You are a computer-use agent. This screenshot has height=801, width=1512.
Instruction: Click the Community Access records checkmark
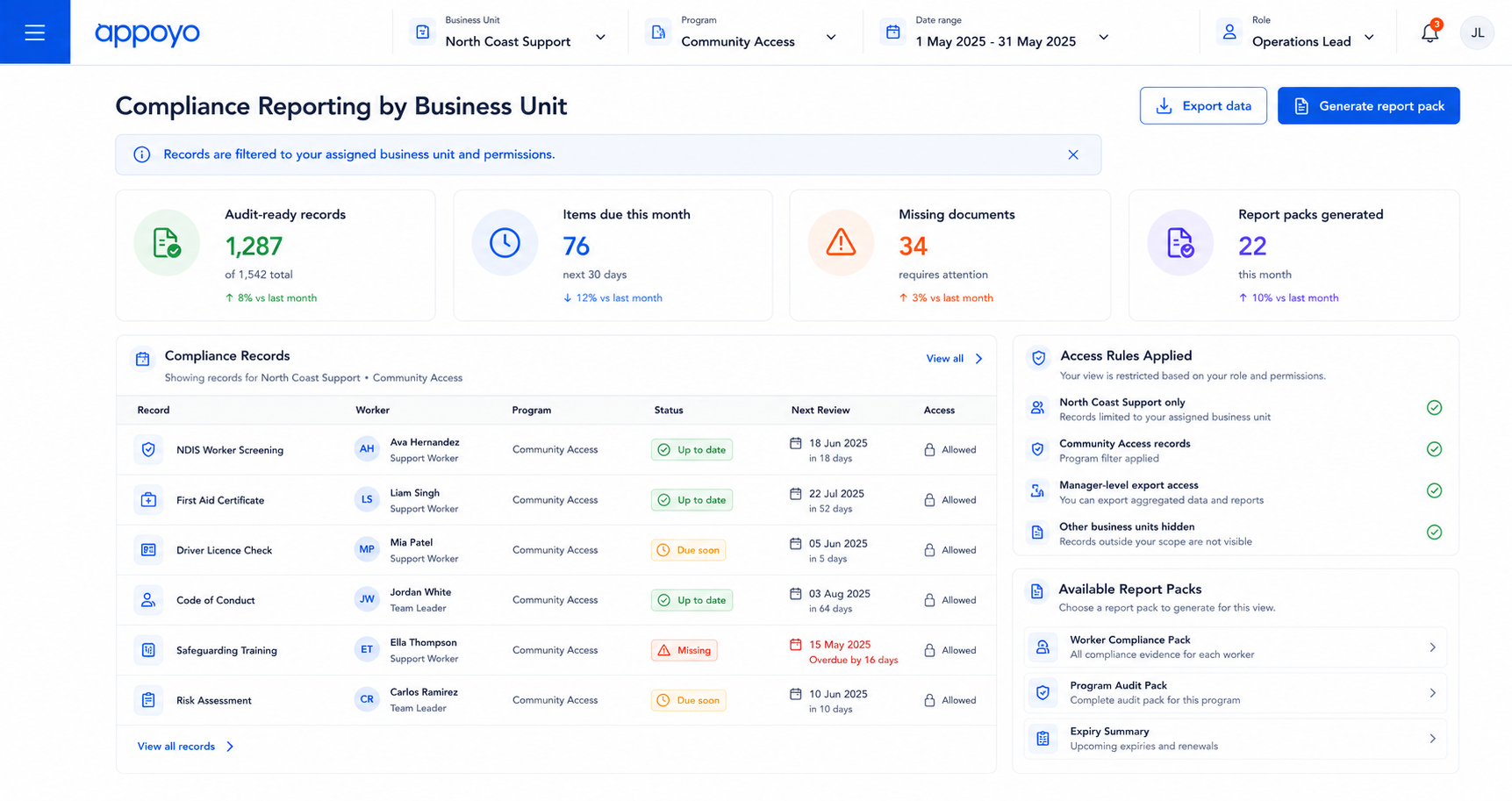[x=1434, y=449]
